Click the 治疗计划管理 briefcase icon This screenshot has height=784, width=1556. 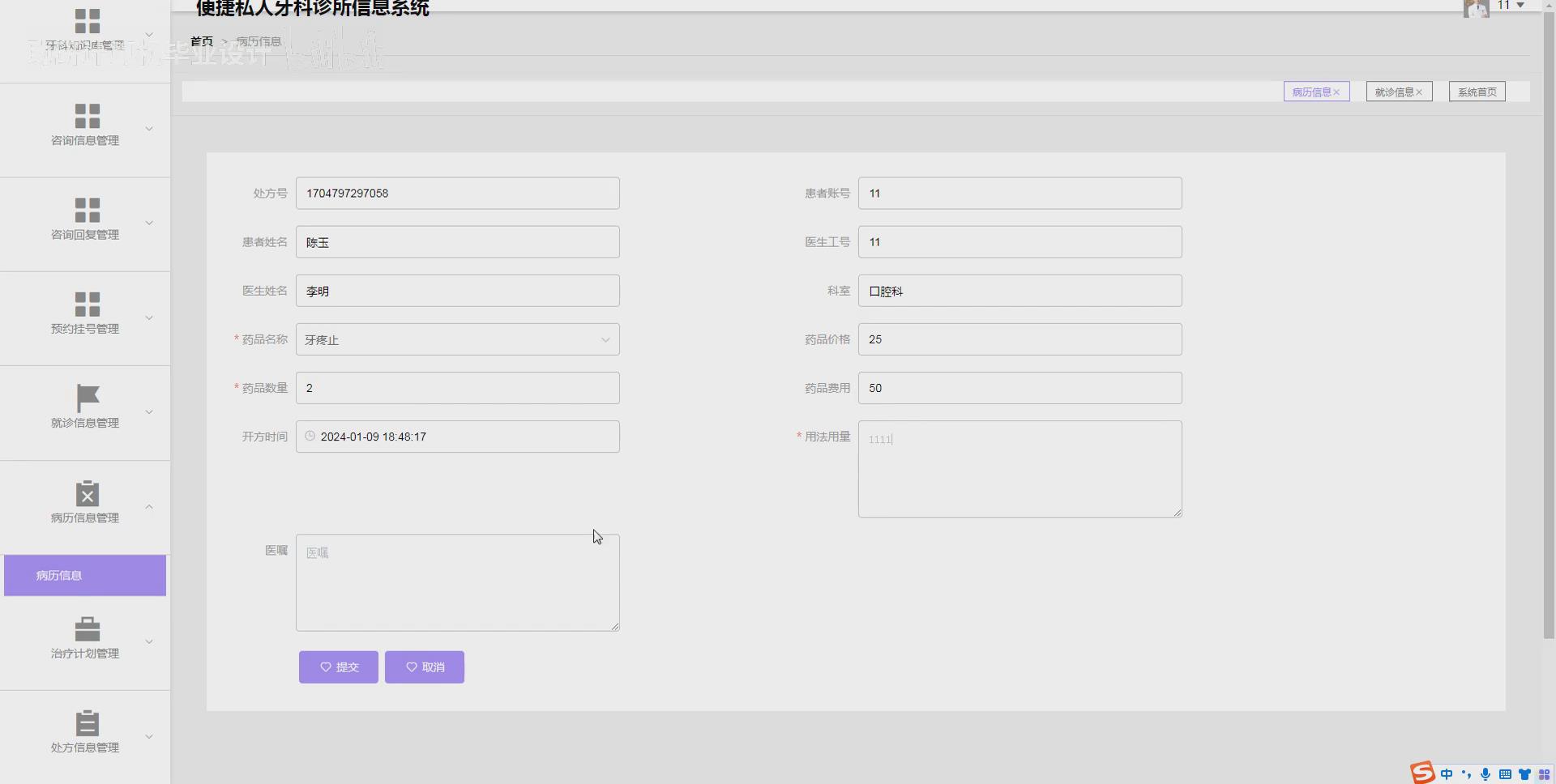click(88, 629)
